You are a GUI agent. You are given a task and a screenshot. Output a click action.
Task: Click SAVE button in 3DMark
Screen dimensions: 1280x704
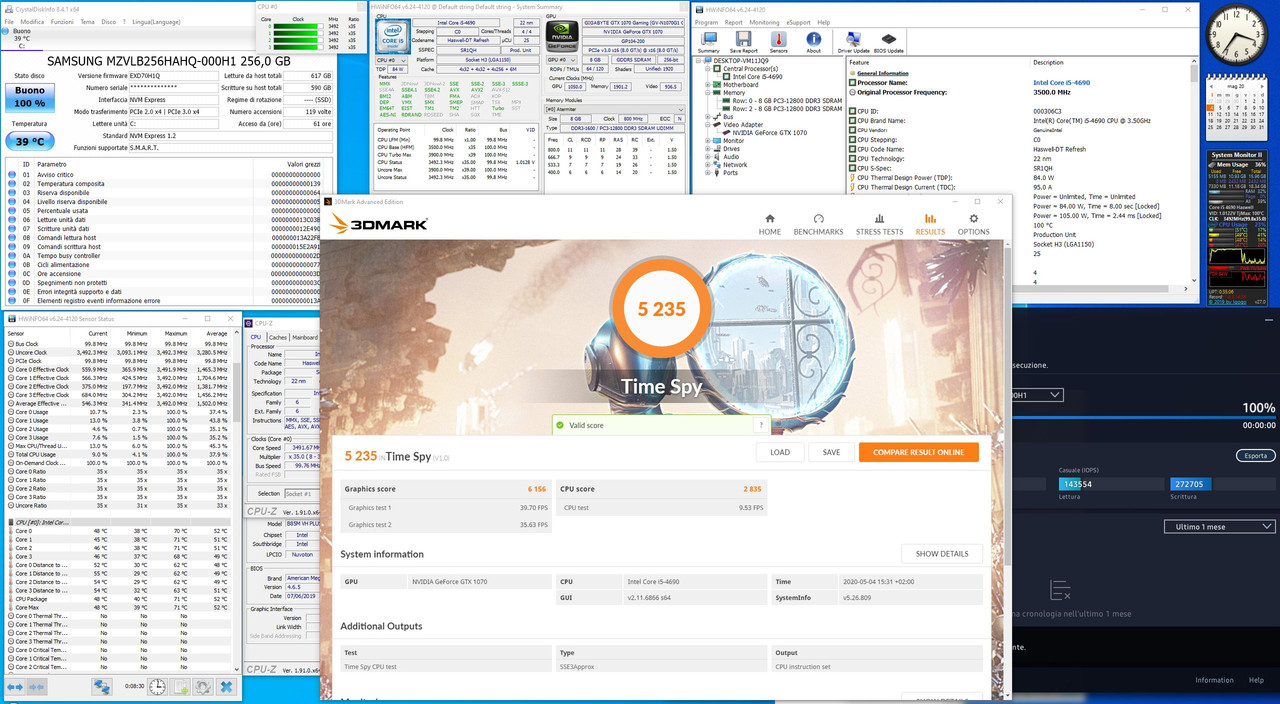(x=831, y=452)
